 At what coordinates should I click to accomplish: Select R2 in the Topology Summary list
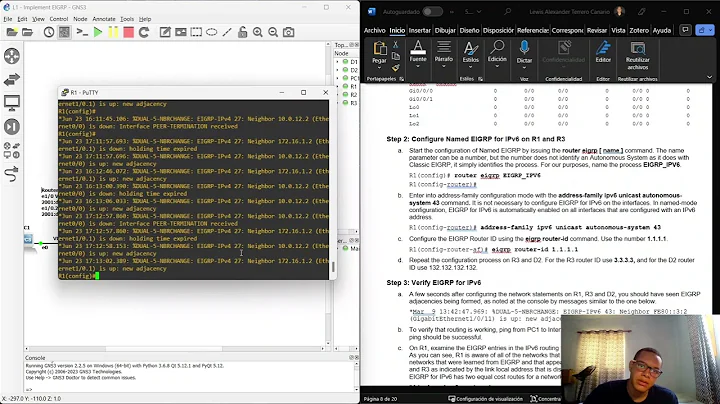354,95
